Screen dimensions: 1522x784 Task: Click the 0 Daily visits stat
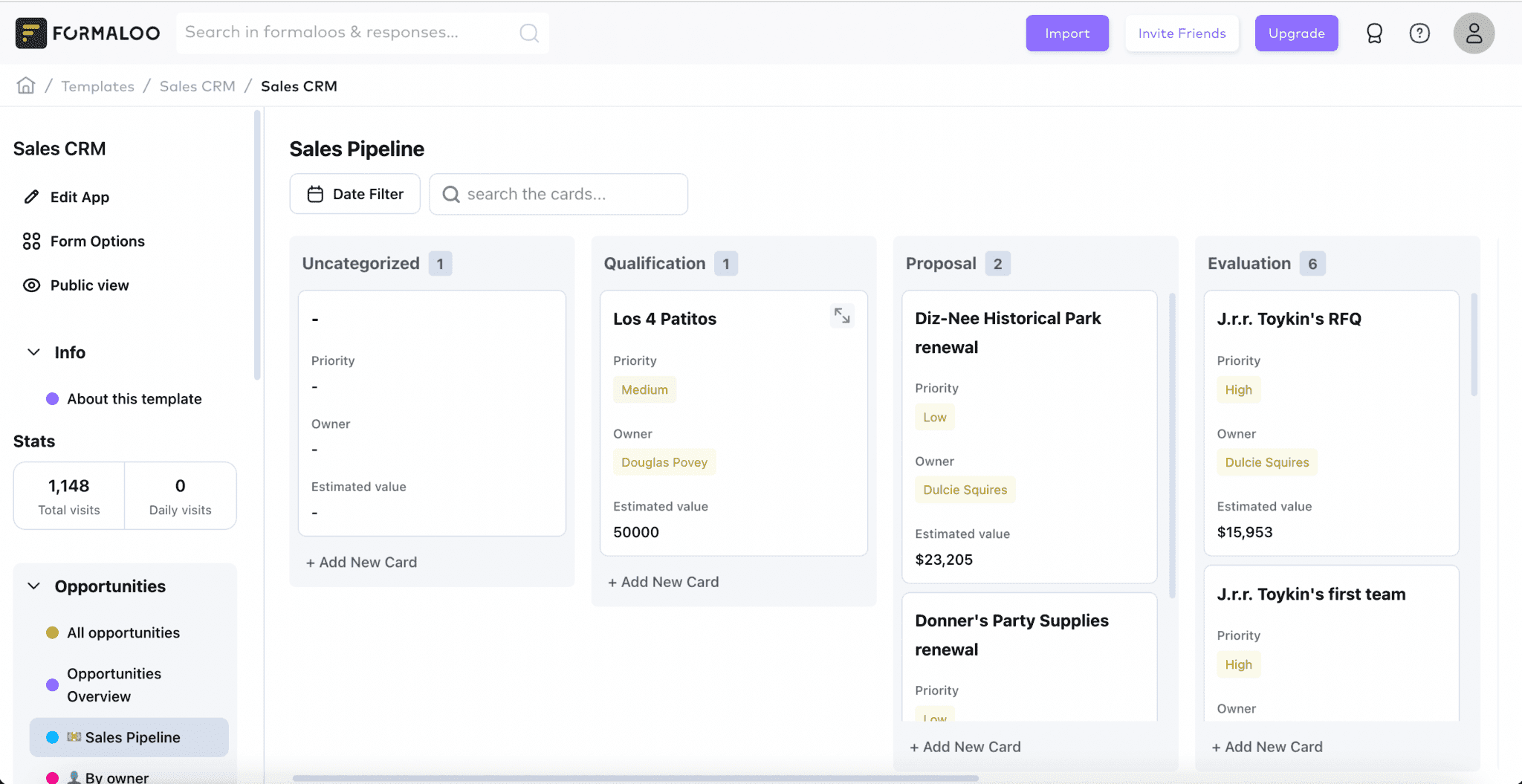point(181,496)
